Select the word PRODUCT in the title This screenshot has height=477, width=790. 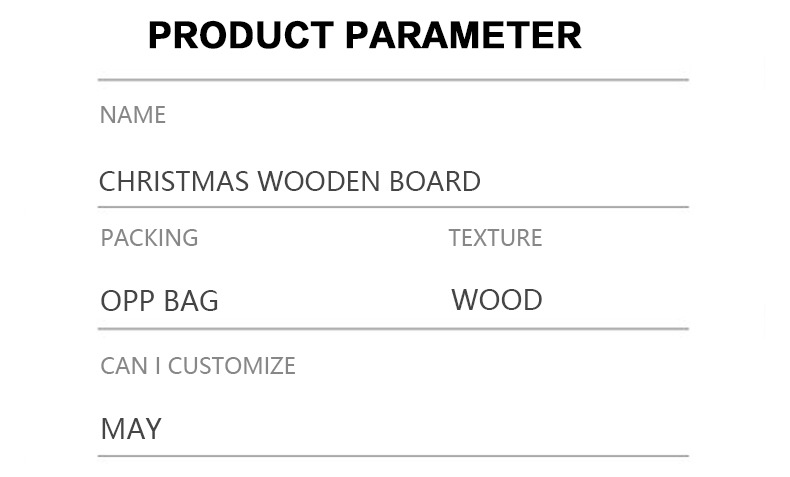point(240,36)
